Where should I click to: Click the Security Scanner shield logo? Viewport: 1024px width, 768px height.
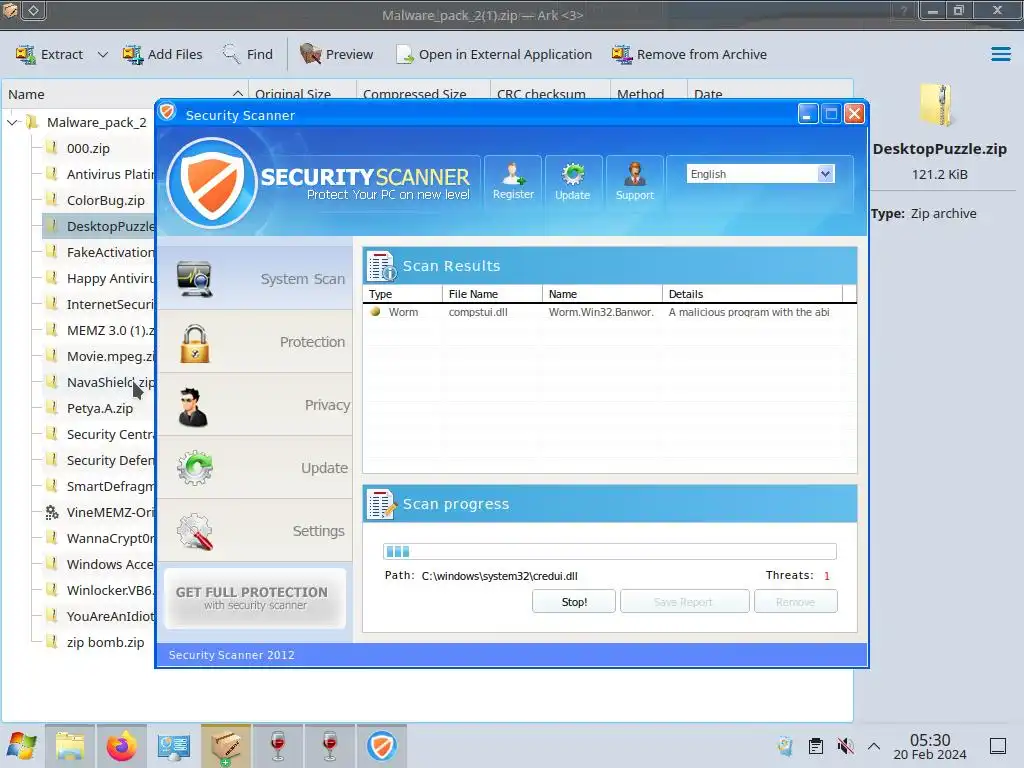212,183
